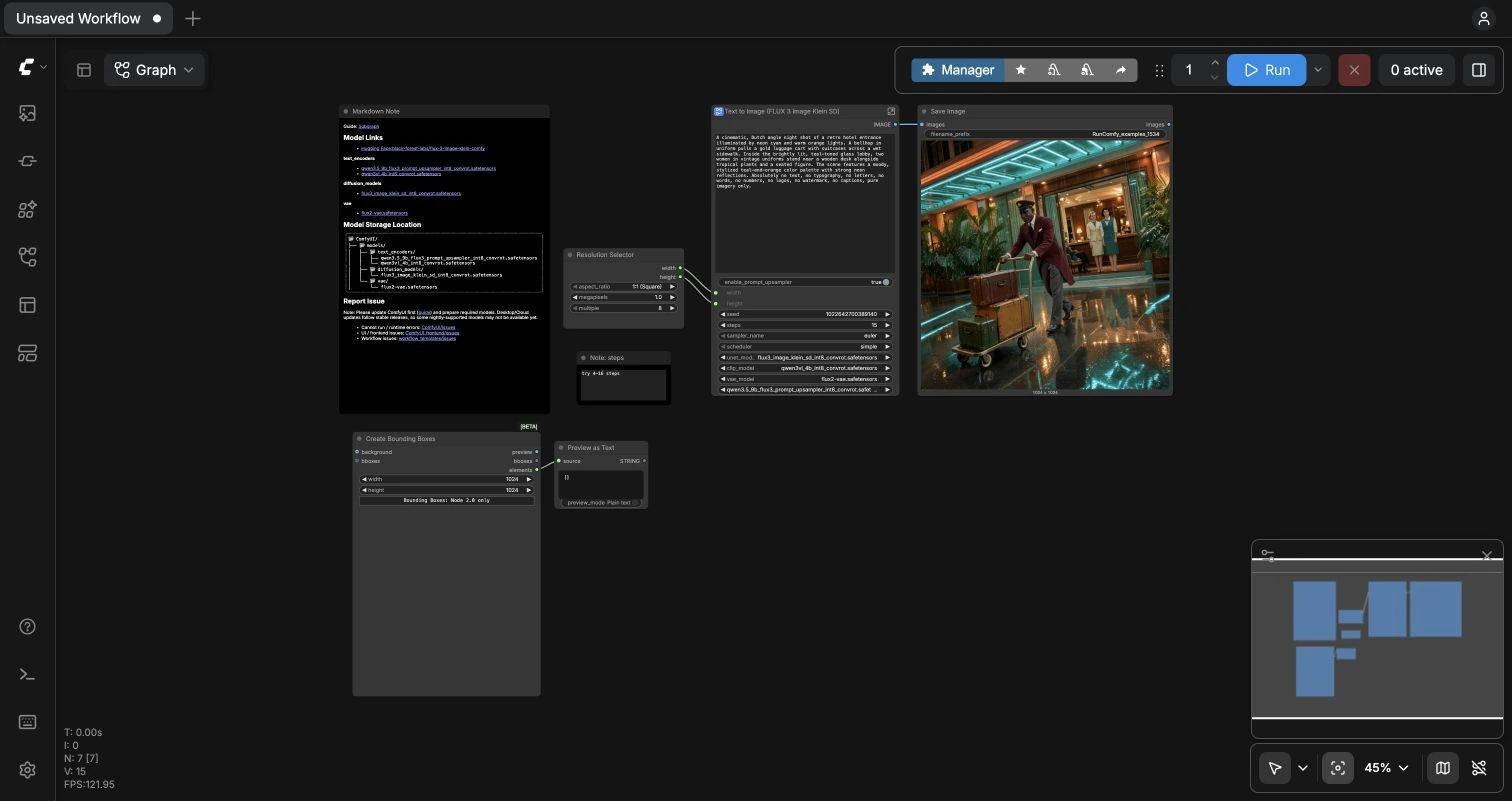
Task: Click the user profile icon
Action: click(x=1483, y=19)
